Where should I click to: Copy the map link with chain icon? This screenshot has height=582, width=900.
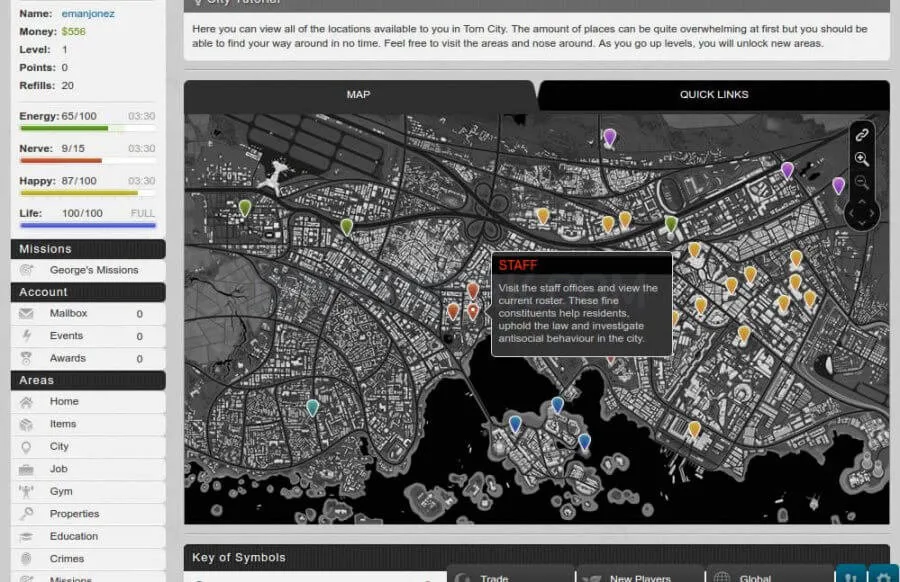pos(862,135)
